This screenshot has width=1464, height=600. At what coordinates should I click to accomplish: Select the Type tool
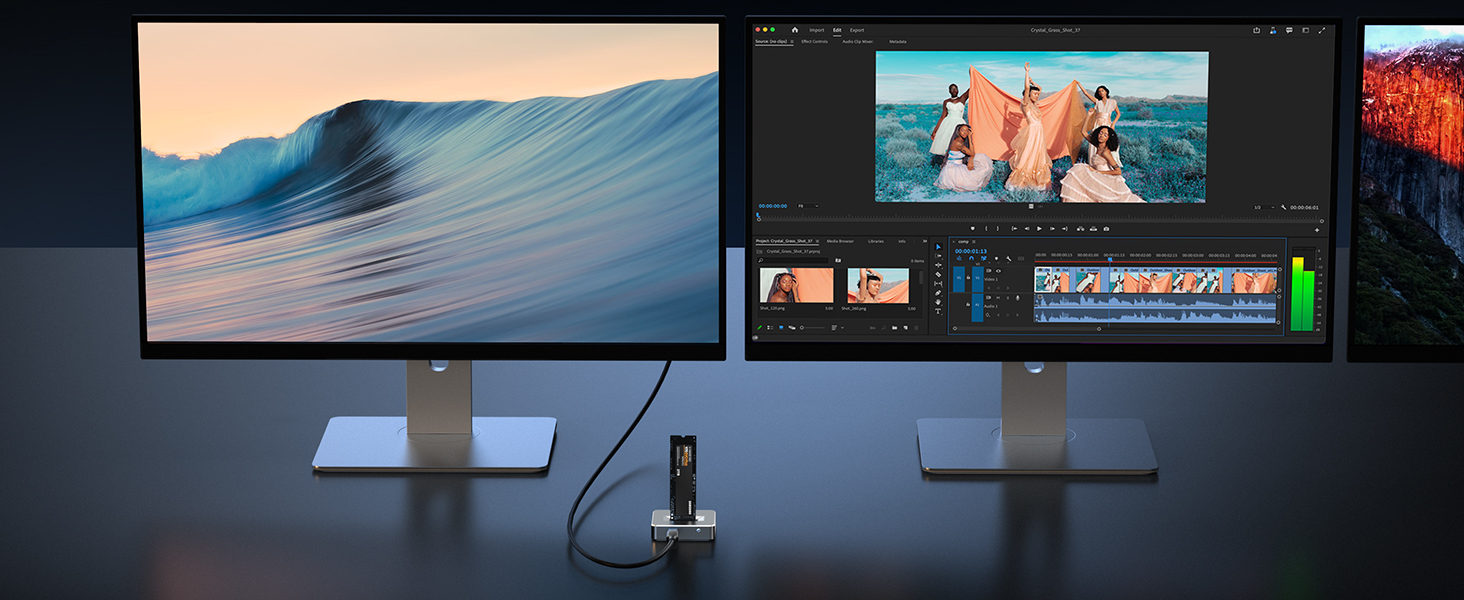pos(938,311)
